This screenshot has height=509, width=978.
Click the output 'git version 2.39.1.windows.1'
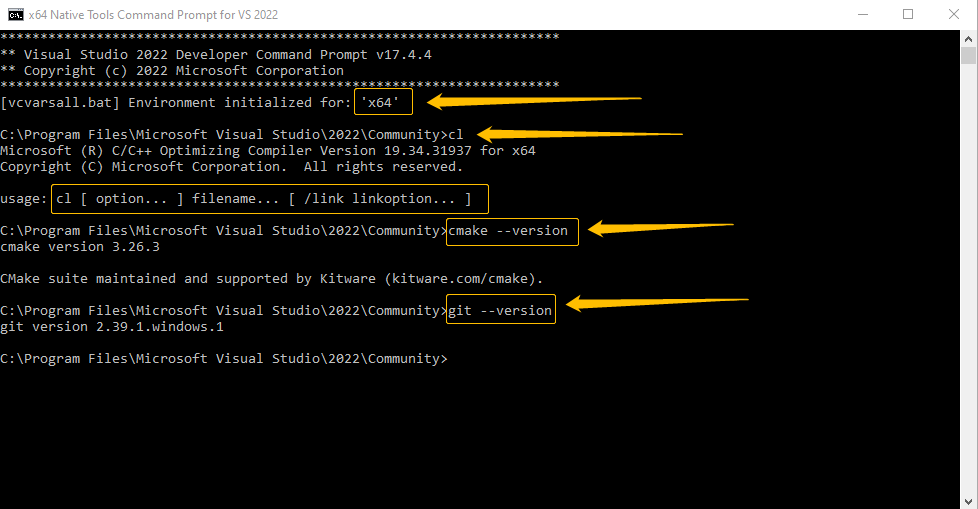point(112,327)
